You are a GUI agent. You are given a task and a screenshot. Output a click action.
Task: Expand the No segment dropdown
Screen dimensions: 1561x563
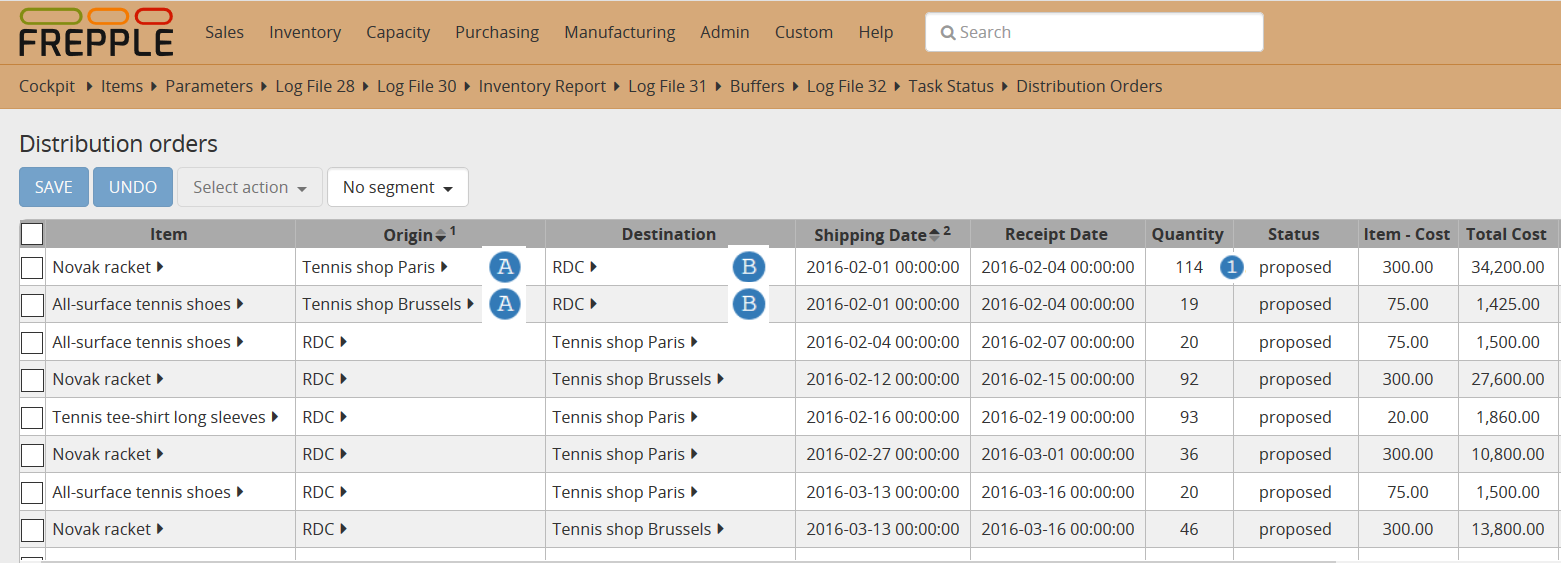click(397, 187)
